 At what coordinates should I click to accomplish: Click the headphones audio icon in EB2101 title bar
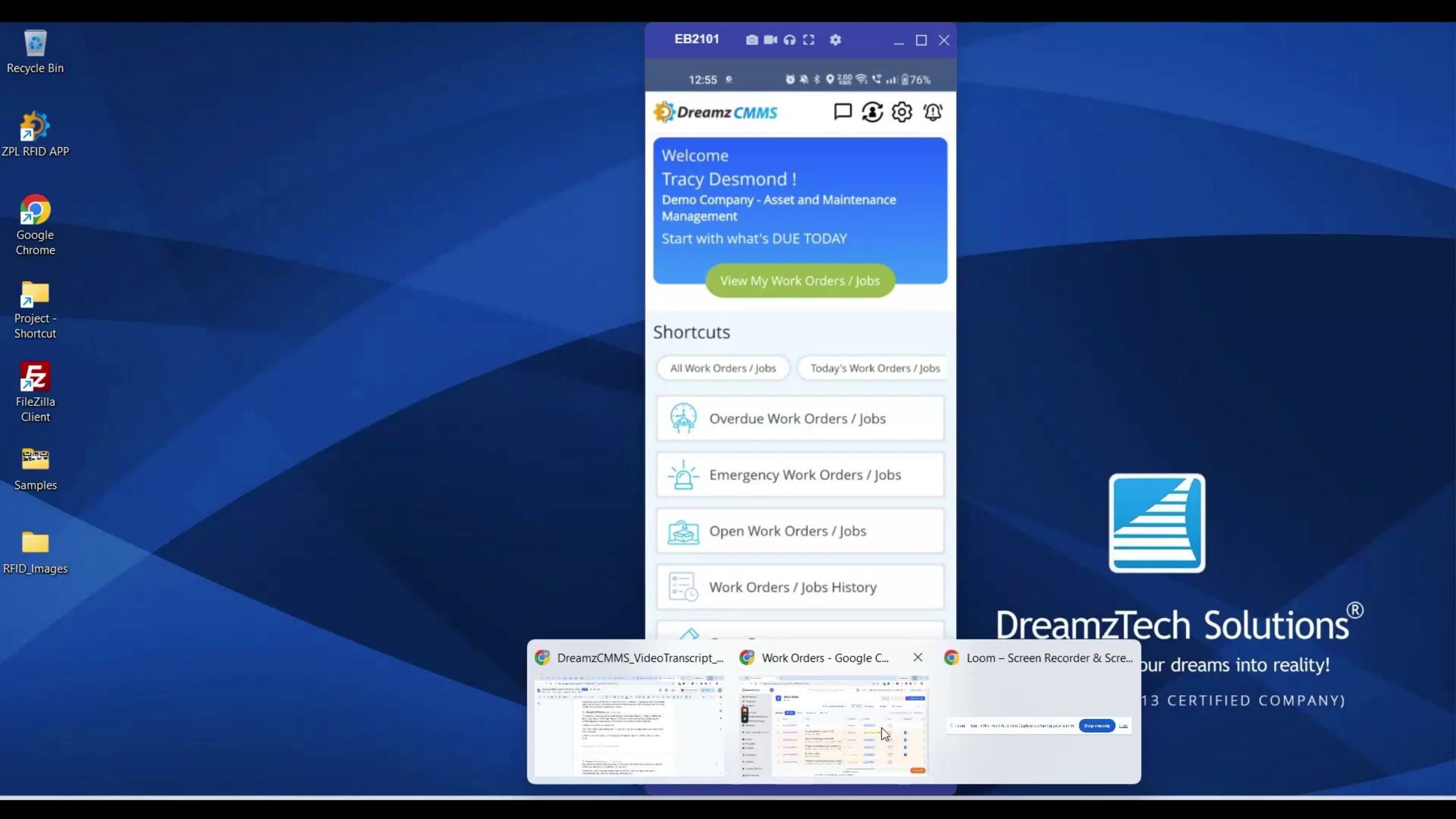pyautogui.click(x=789, y=40)
